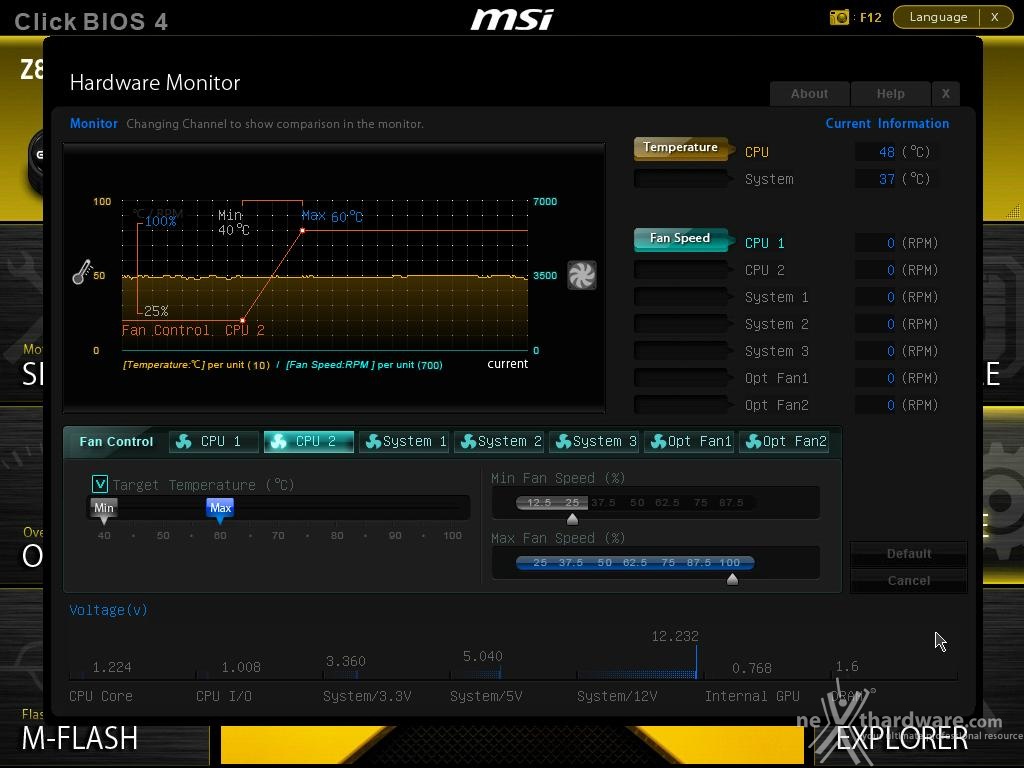Click the Max Fan Speed slider pointer
The image size is (1024, 768).
click(x=732, y=579)
